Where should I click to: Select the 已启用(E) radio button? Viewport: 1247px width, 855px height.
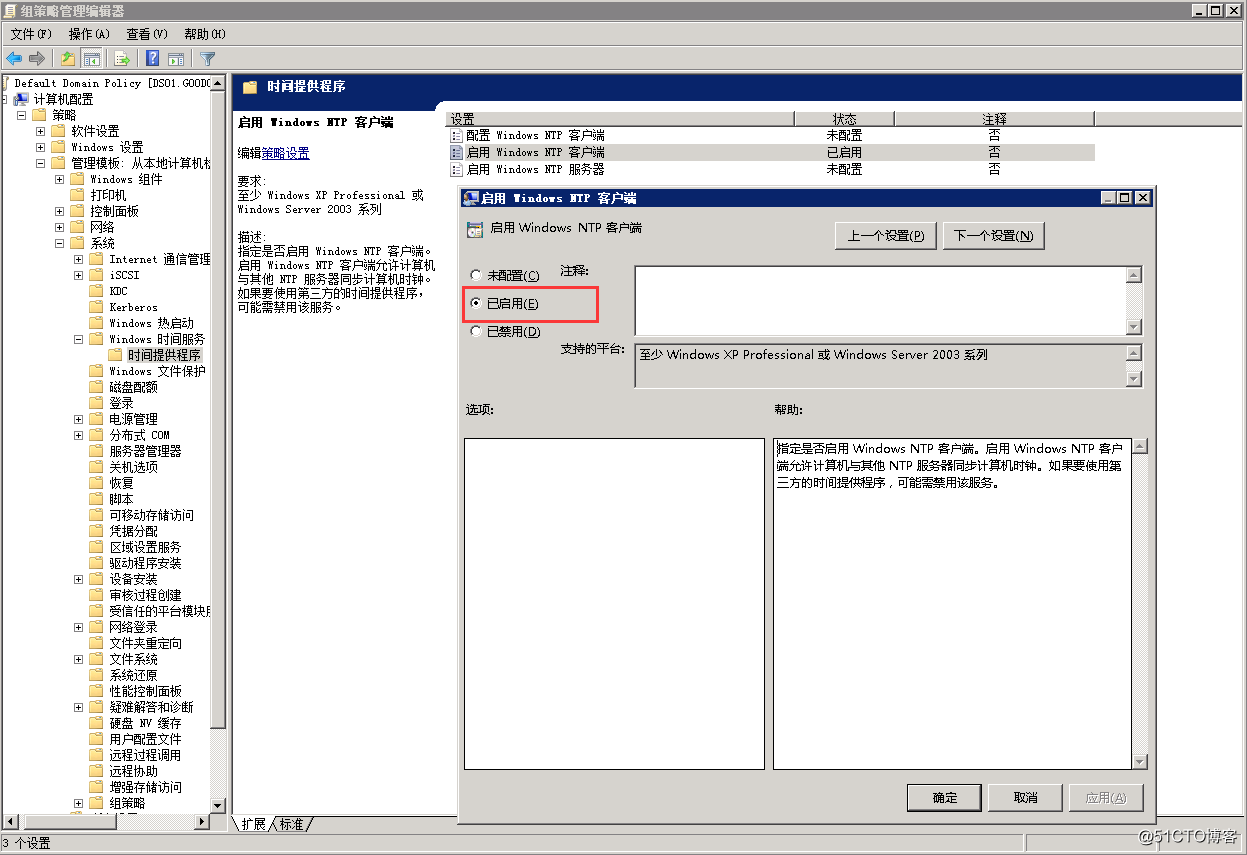point(476,303)
